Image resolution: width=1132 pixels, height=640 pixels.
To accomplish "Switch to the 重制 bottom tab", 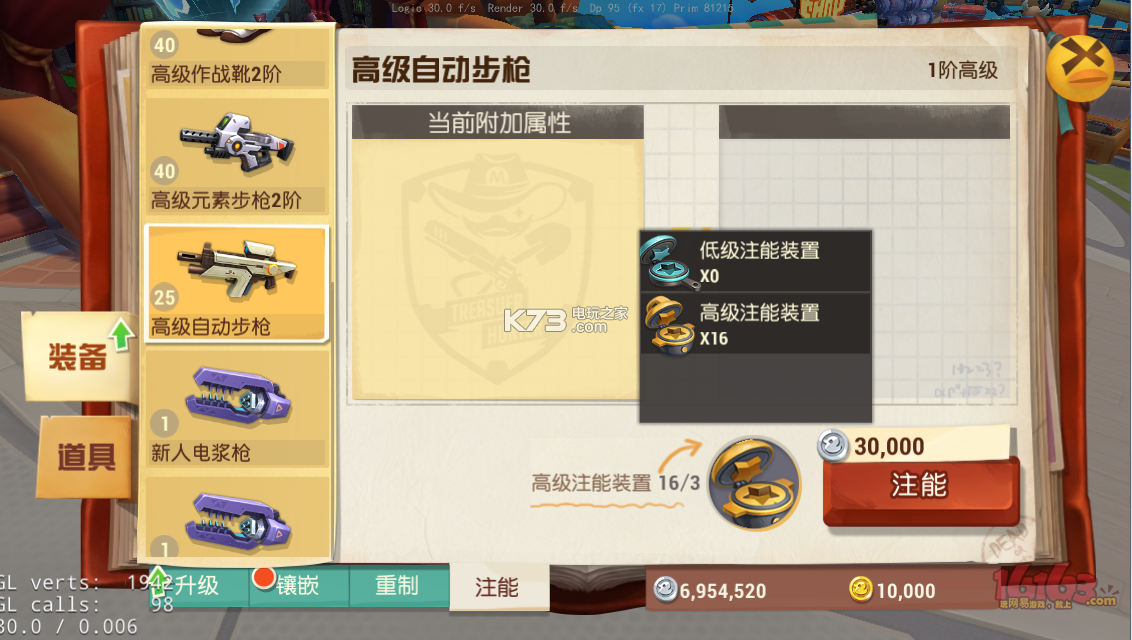I will click(399, 585).
